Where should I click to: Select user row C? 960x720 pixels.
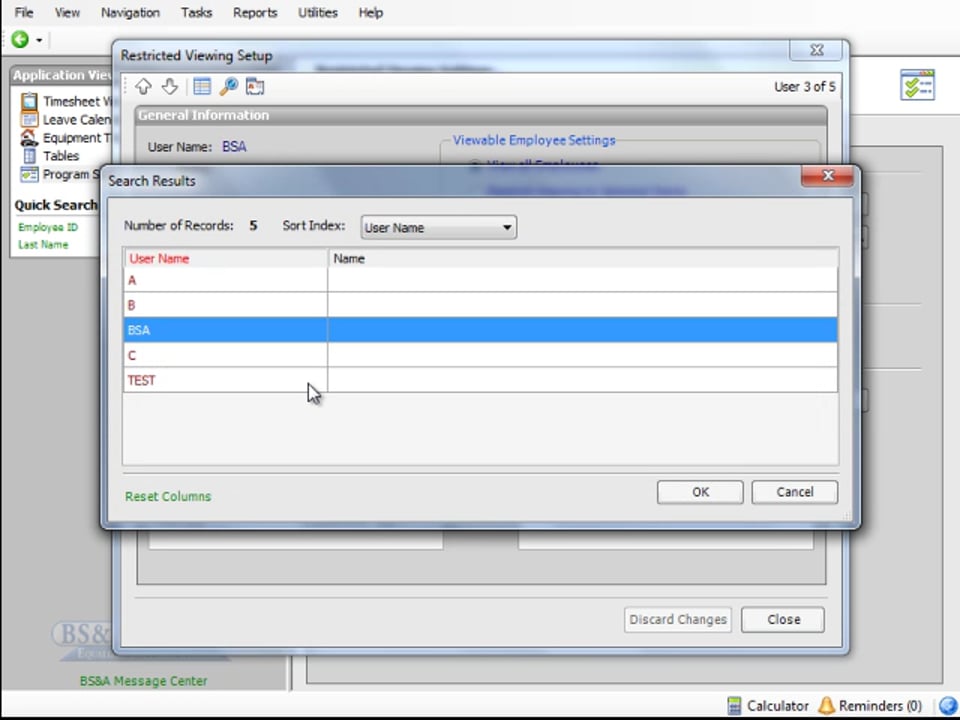[x=481, y=355]
